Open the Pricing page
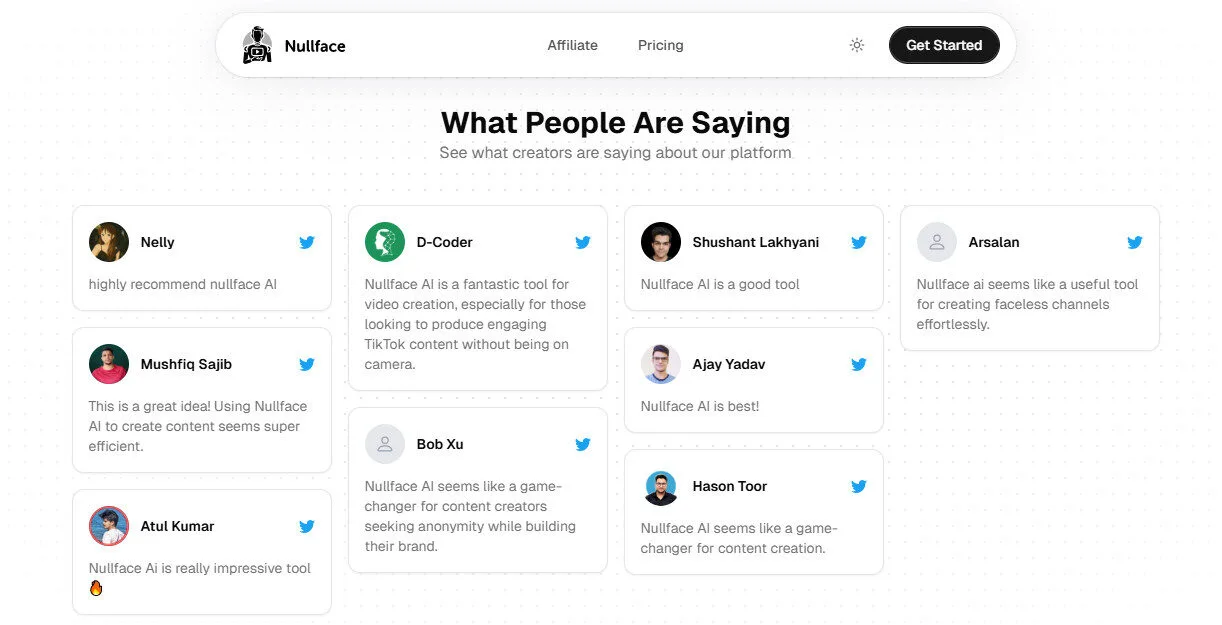 pos(660,45)
